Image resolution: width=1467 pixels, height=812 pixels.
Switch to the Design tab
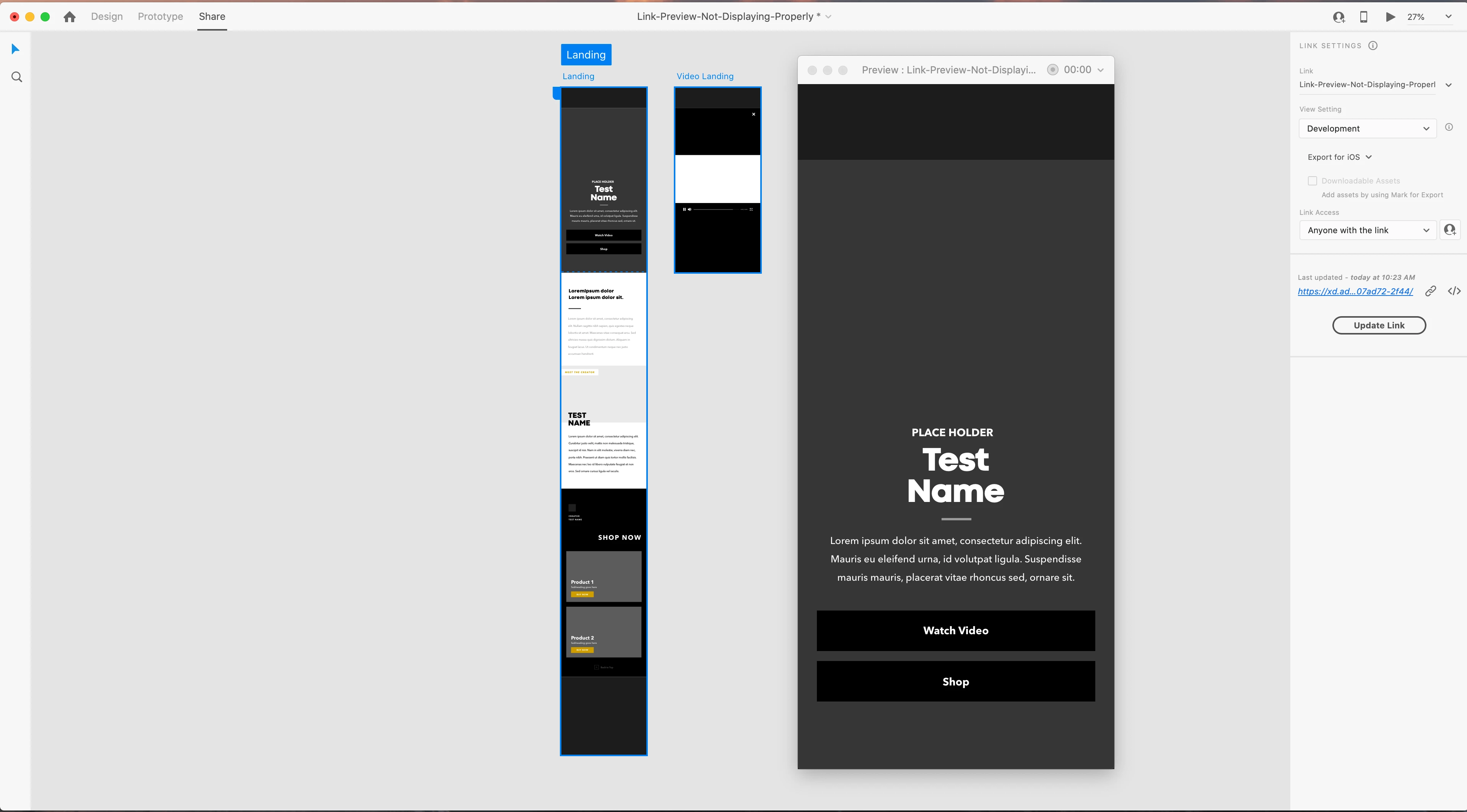106,16
